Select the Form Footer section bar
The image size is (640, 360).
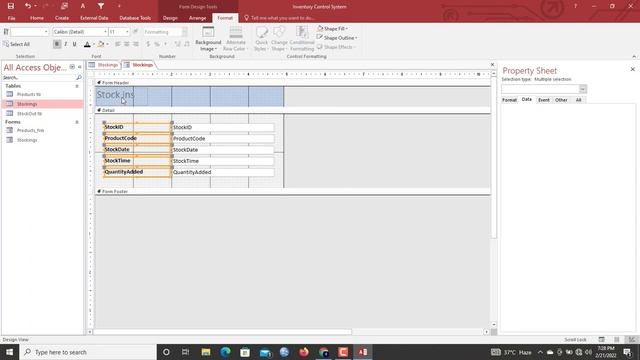point(293,191)
